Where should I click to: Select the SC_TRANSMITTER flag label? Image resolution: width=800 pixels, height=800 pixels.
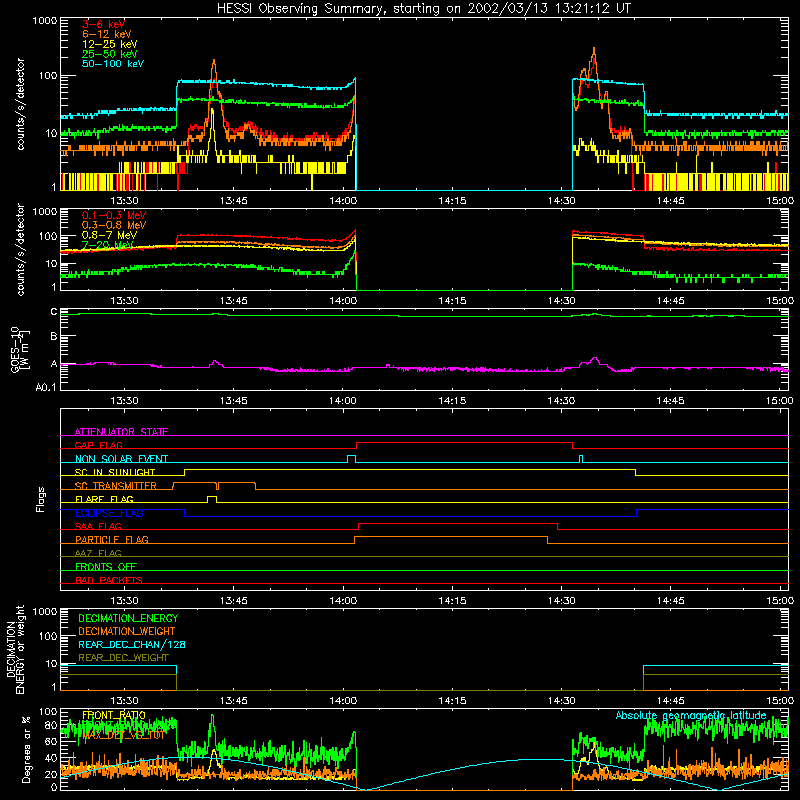tap(115, 485)
